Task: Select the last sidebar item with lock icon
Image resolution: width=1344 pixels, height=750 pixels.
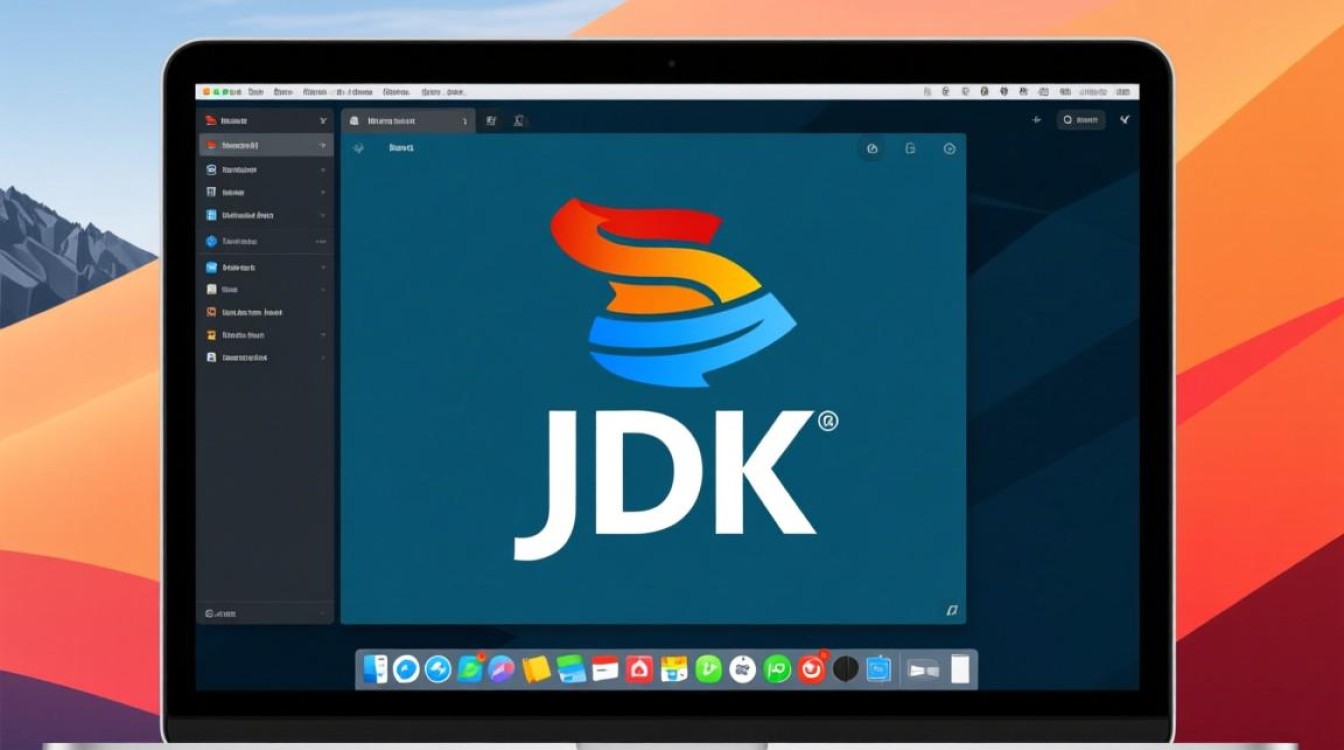Action: point(240,357)
